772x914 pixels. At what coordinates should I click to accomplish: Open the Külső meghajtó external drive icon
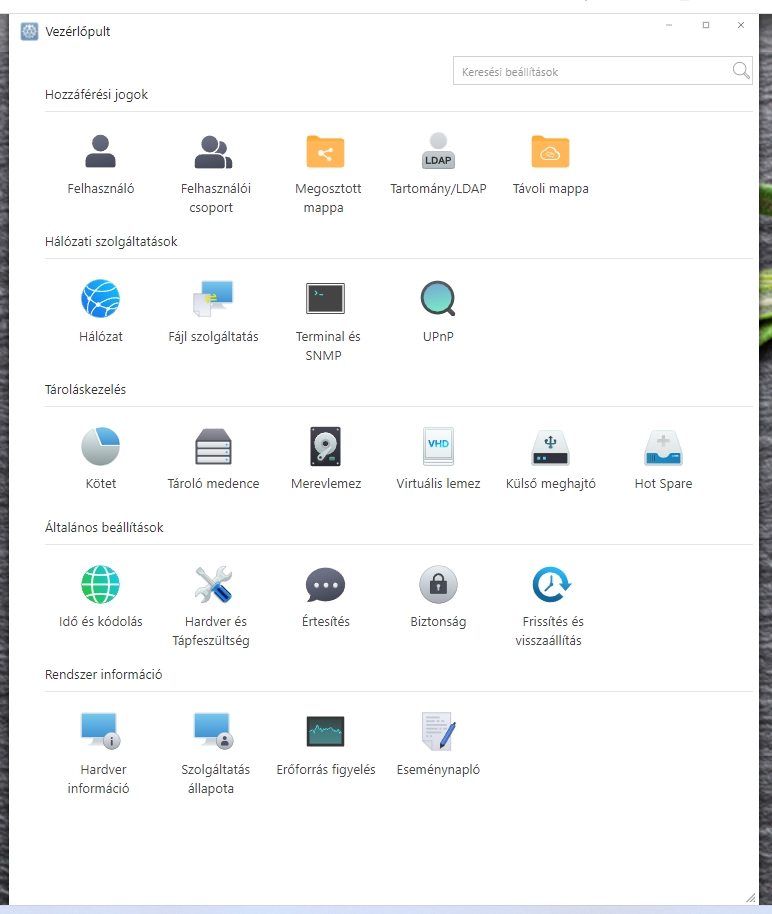550,447
